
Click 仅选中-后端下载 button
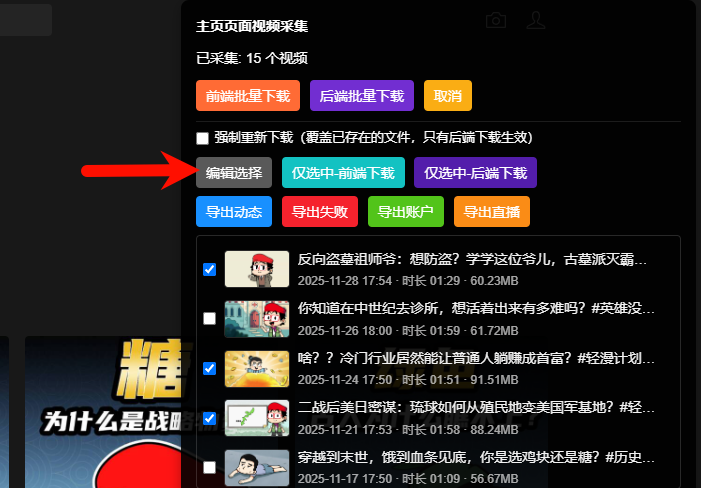[x=475, y=173]
